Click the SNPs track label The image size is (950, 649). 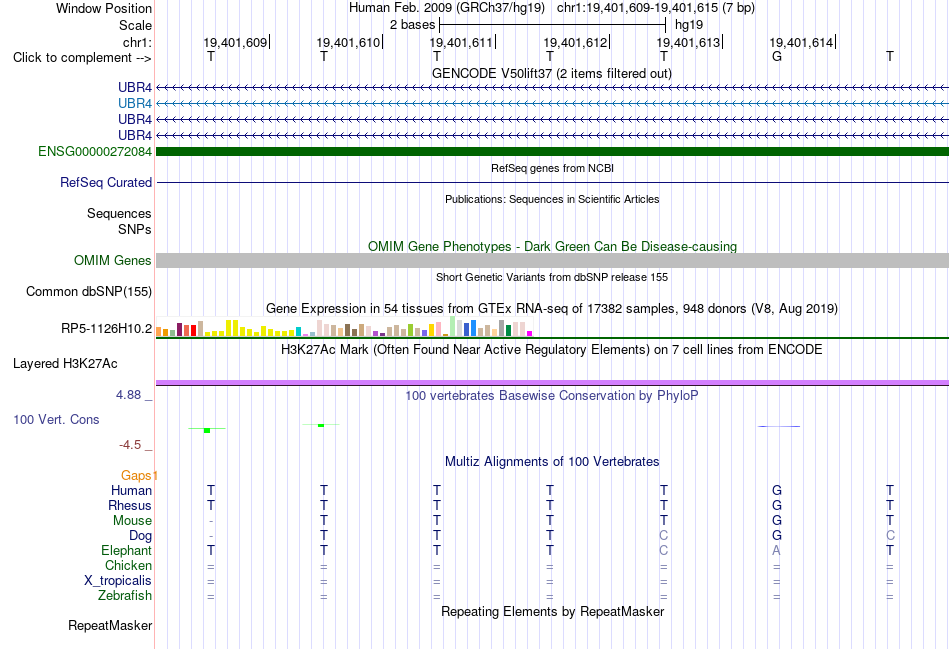(135, 229)
